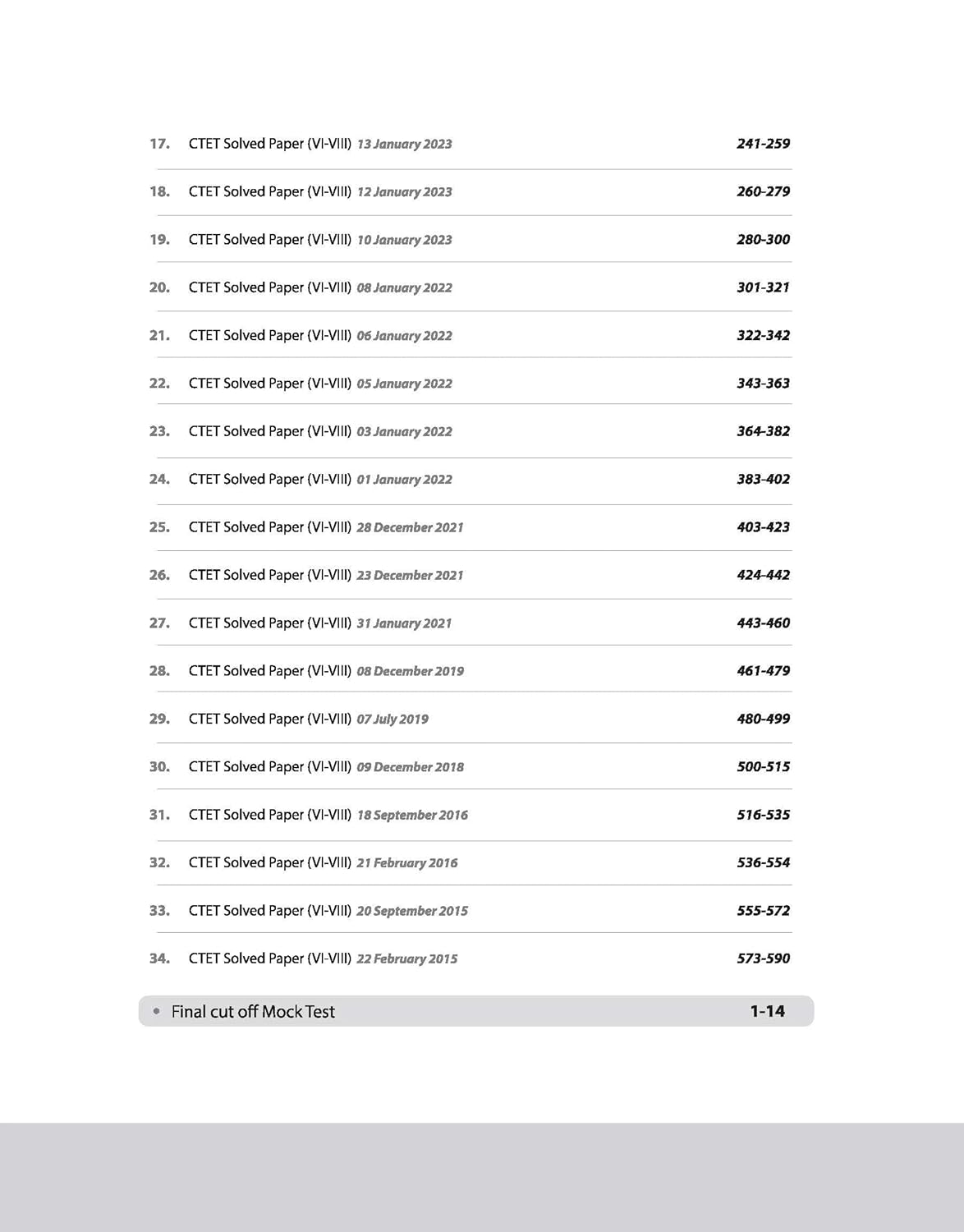Open the 13 January 2023 solved paper entry

[320, 144]
